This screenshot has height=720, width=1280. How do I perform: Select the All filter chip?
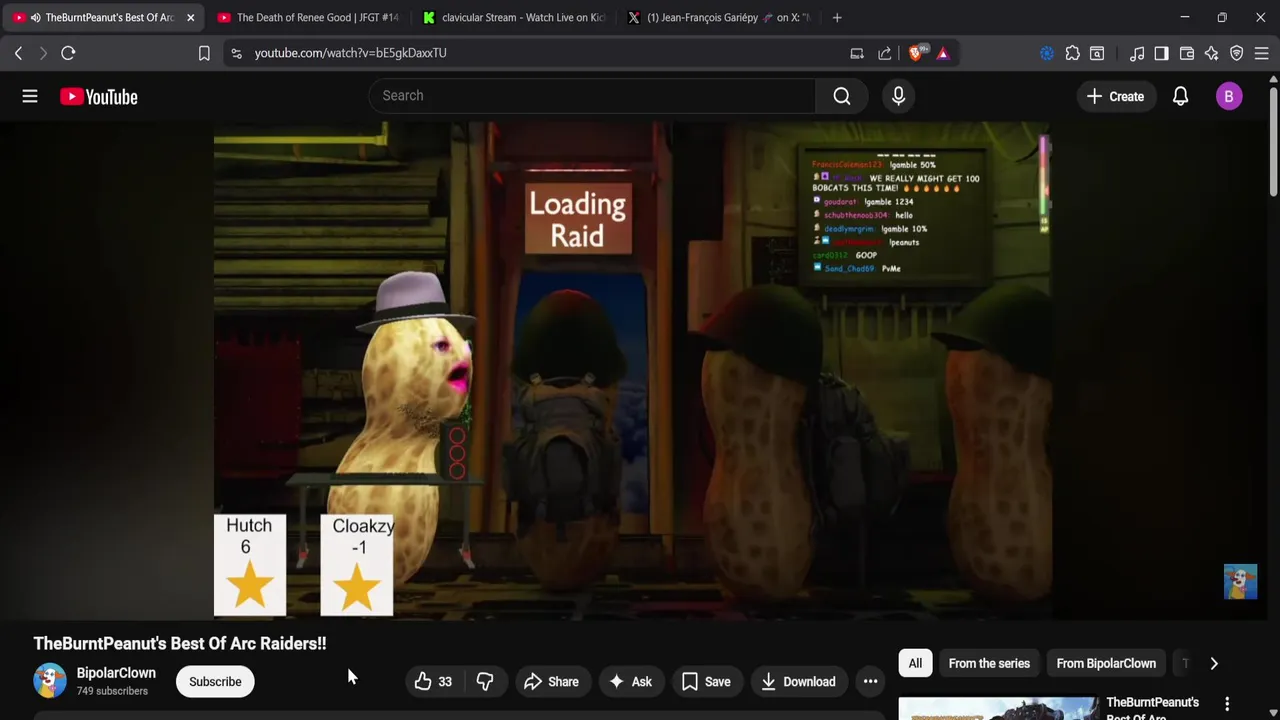click(x=915, y=663)
